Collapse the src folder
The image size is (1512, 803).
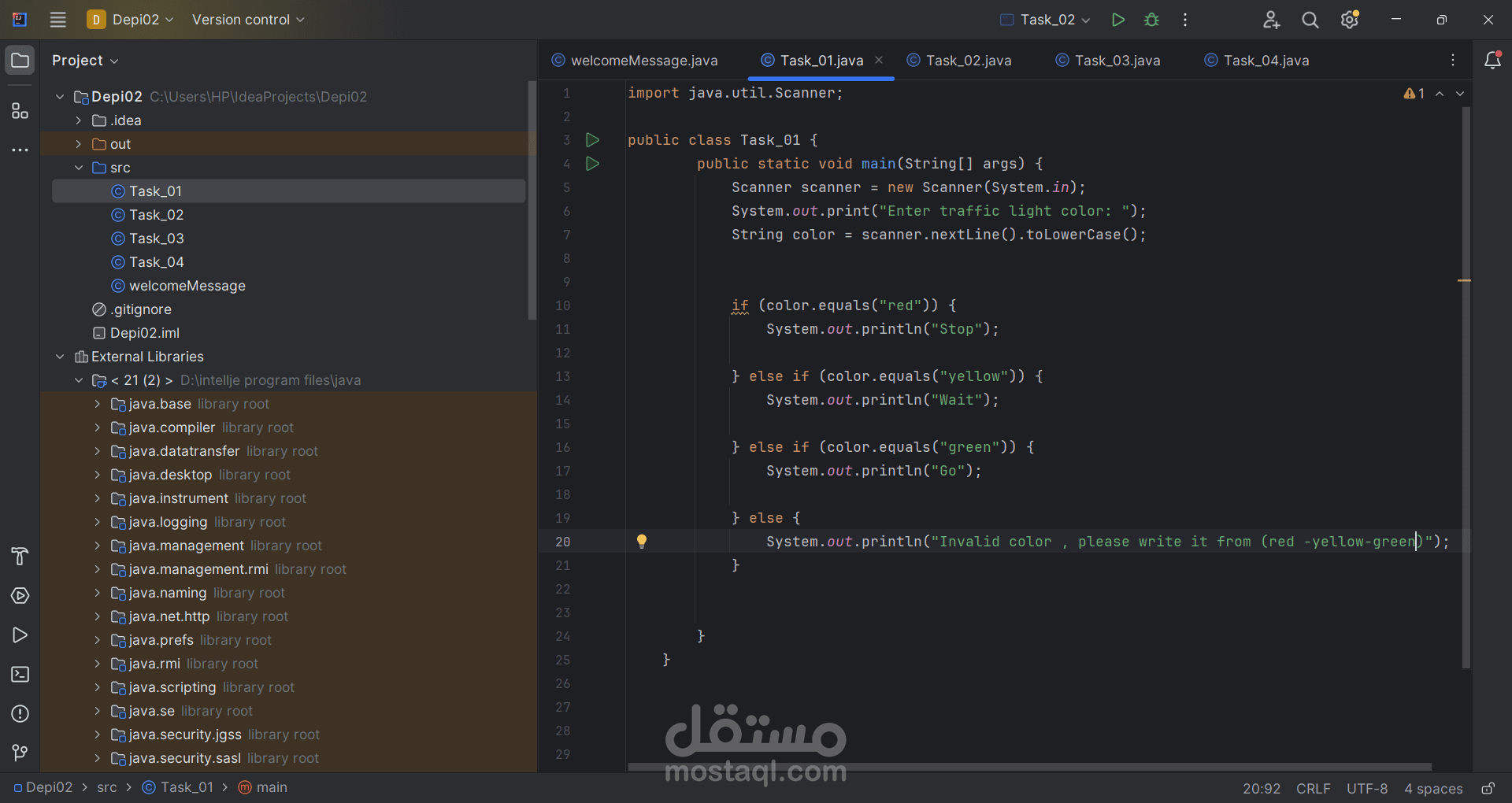pyautogui.click(x=79, y=168)
